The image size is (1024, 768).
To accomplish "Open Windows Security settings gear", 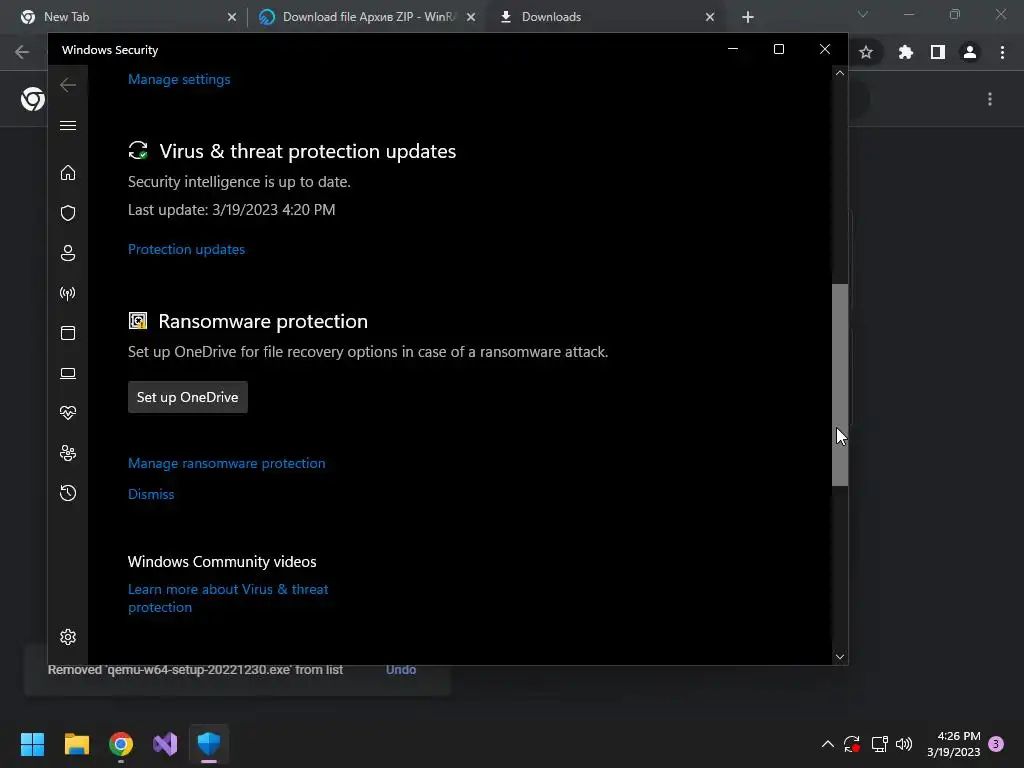I will click(x=68, y=637).
